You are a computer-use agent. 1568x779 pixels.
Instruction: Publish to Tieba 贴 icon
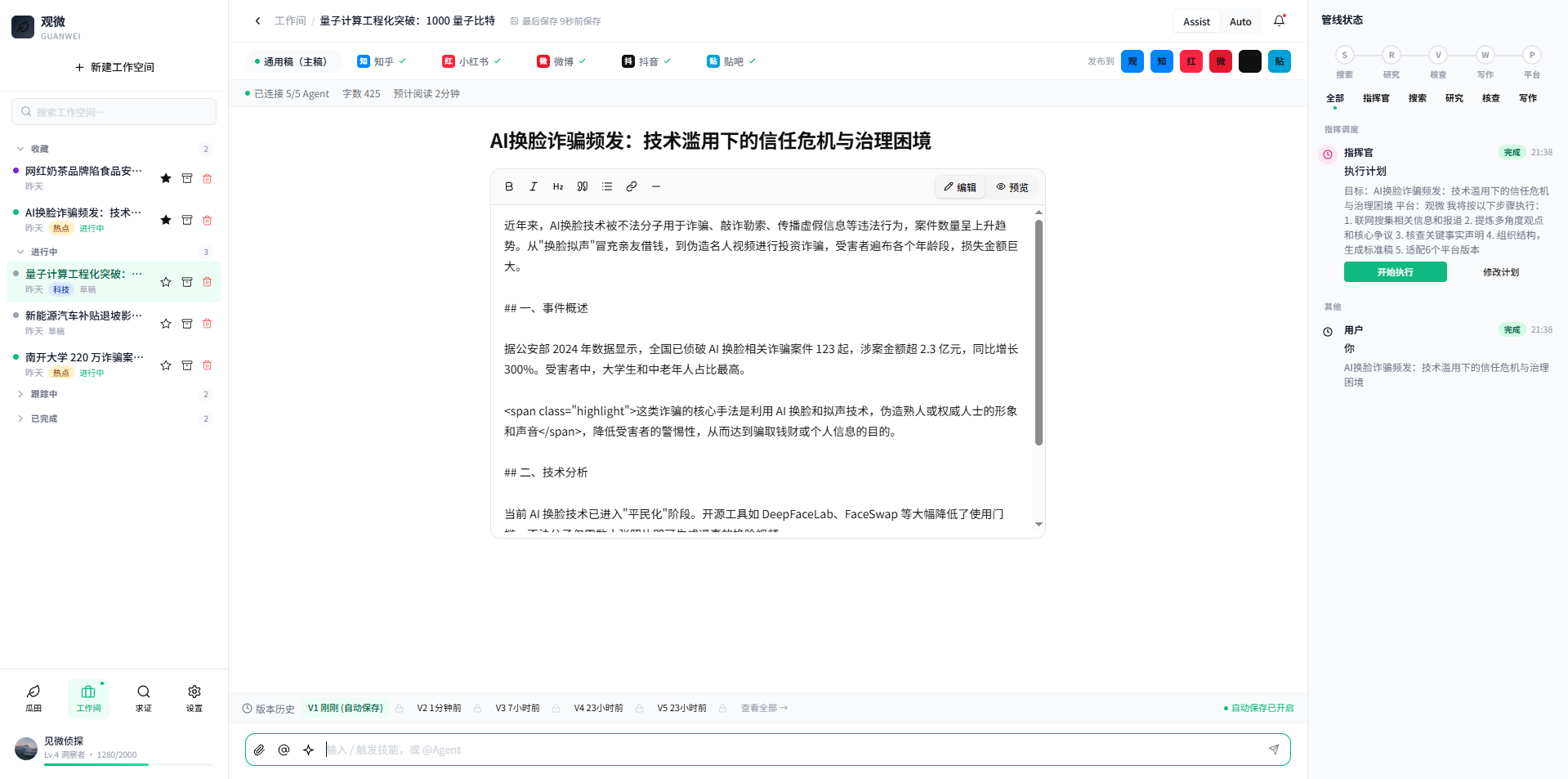1280,61
